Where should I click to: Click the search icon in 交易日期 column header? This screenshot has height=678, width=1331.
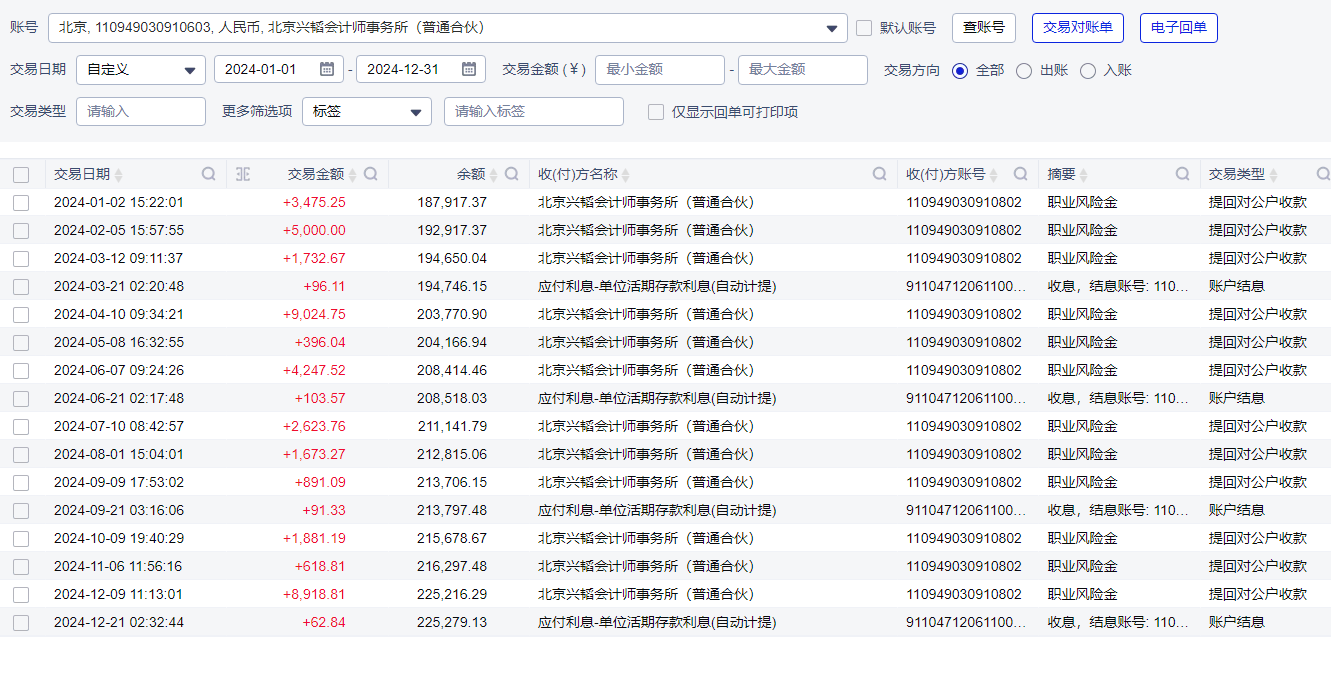(x=208, y=174)
